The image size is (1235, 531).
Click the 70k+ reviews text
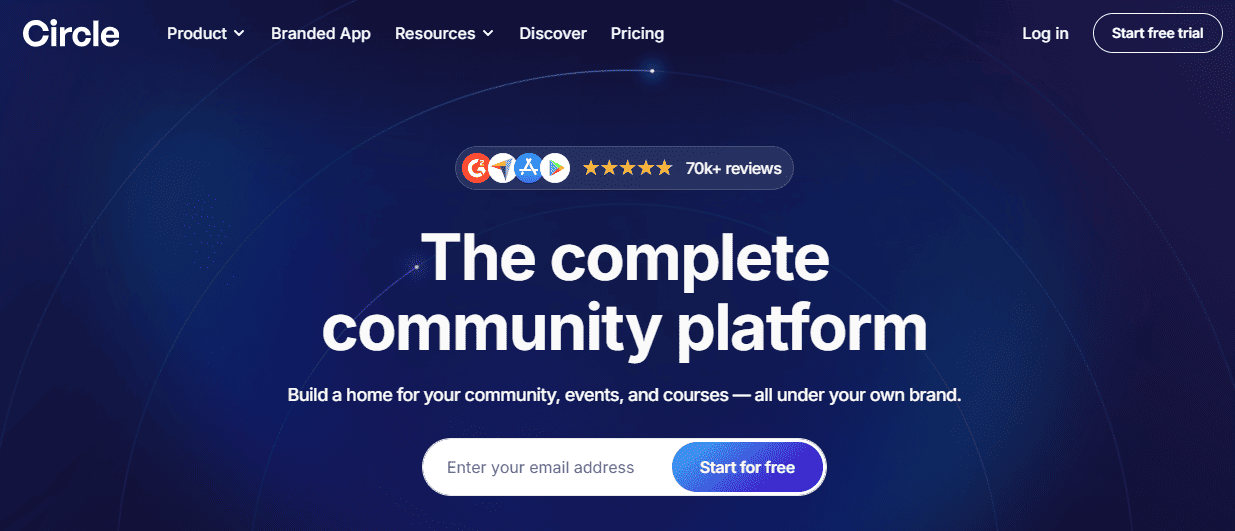[x=734, y=168]
